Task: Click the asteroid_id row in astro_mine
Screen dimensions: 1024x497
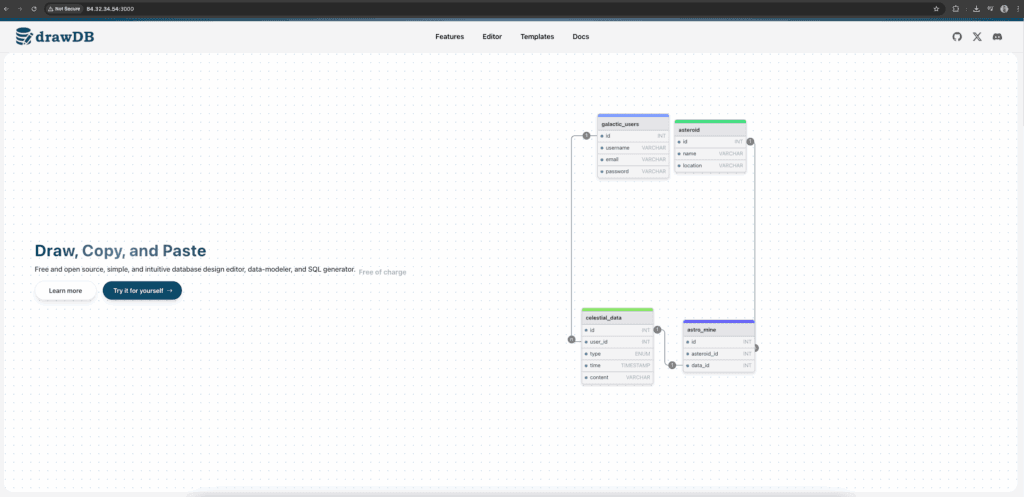Action: (719, 353)
